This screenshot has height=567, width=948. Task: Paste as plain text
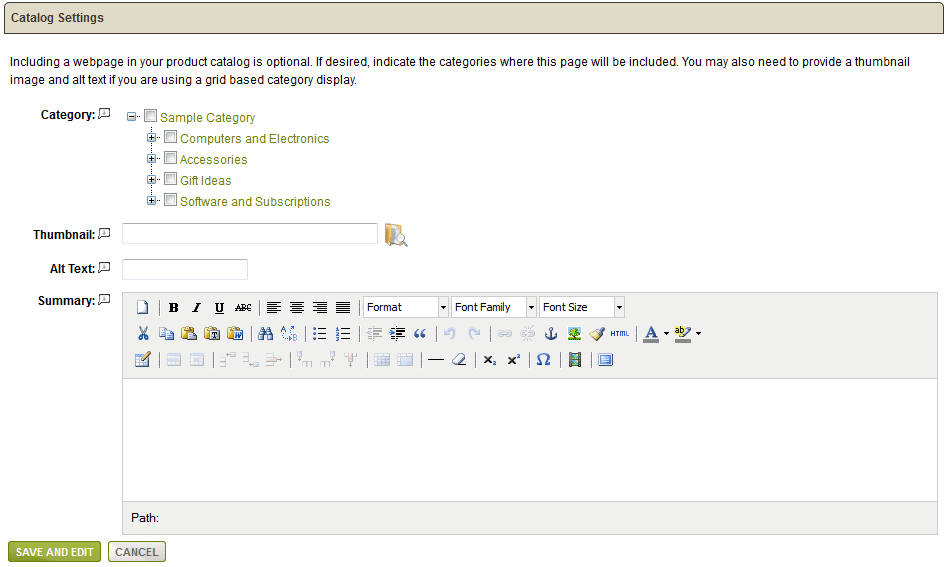212,333
